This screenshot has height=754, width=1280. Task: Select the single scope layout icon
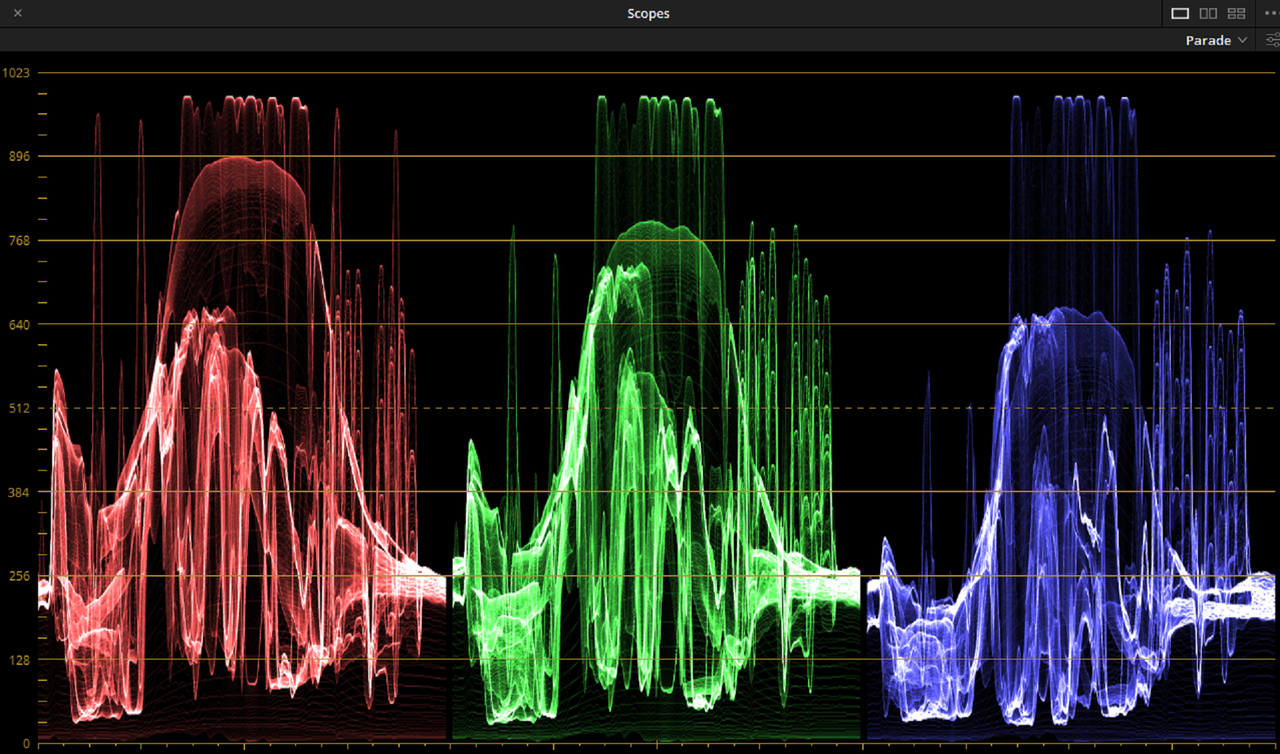click(1180, 13)
